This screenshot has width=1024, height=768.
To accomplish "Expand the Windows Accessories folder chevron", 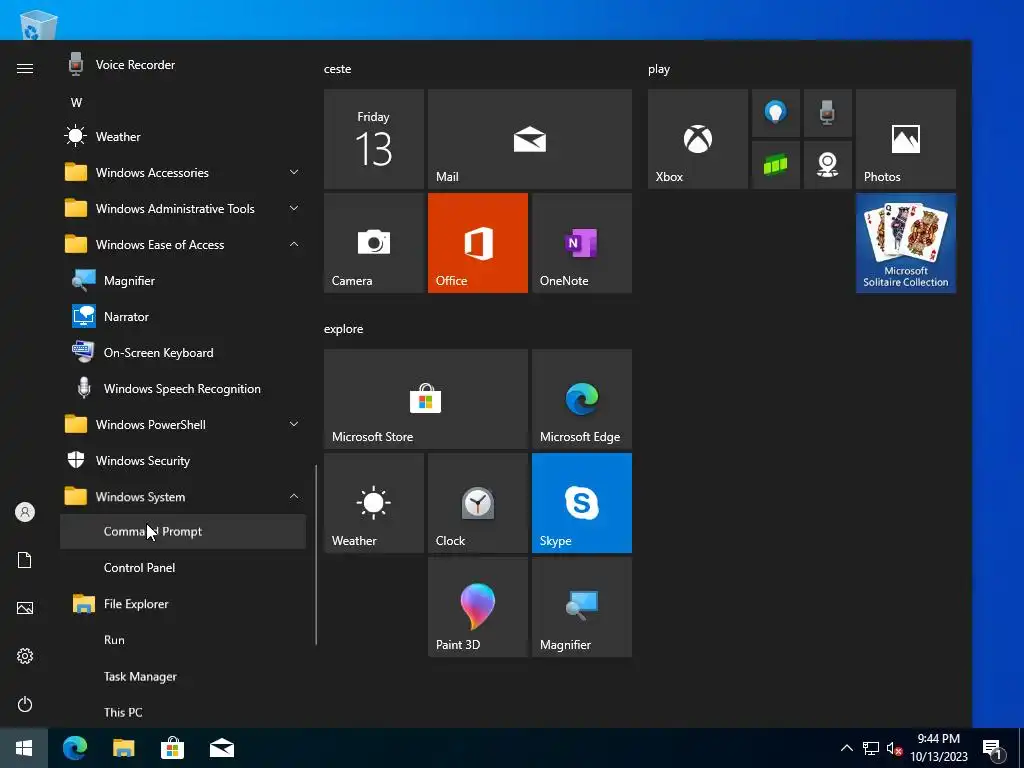I will coord(294,172).
